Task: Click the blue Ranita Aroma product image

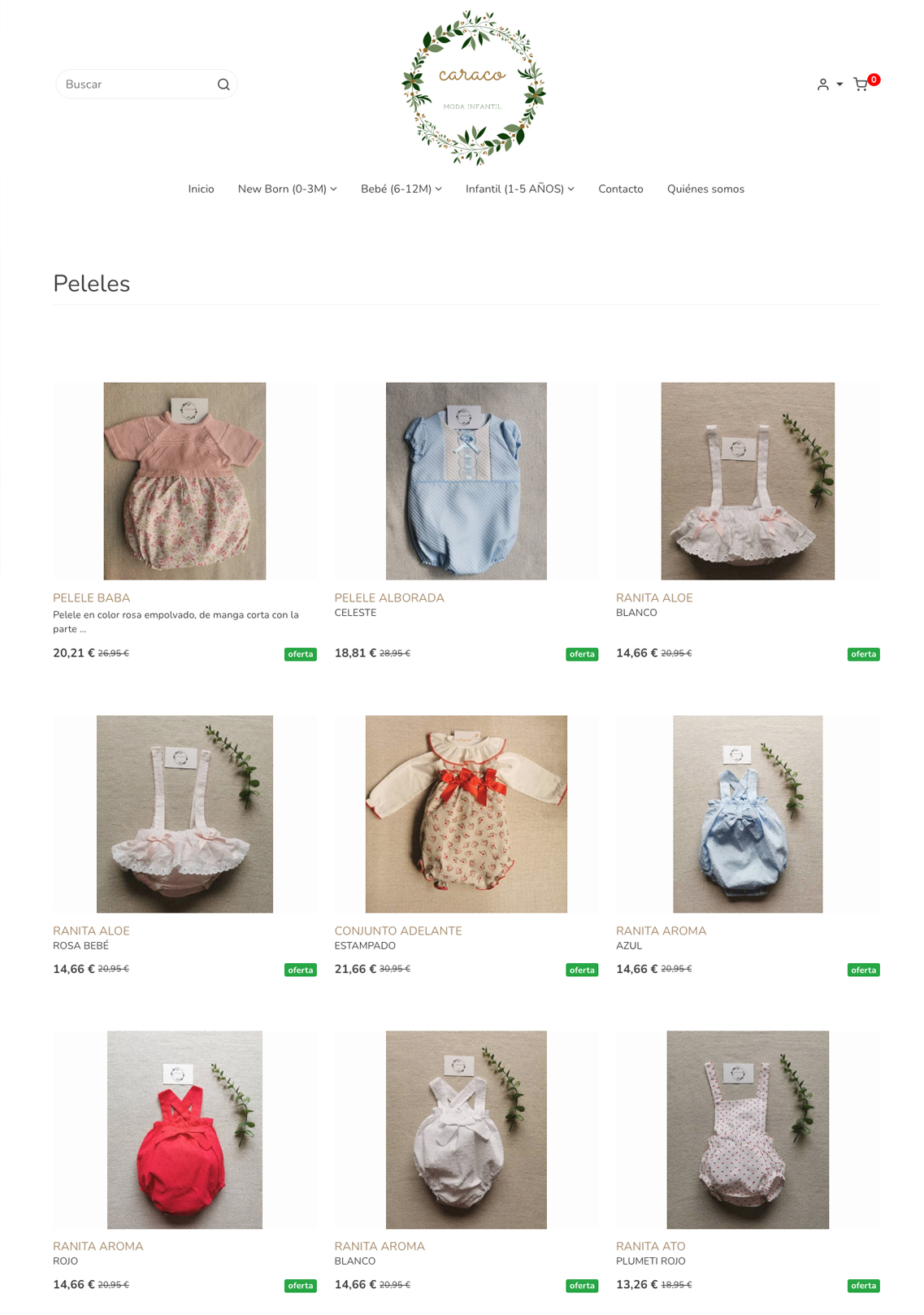Action: click(x=748, y=814)
